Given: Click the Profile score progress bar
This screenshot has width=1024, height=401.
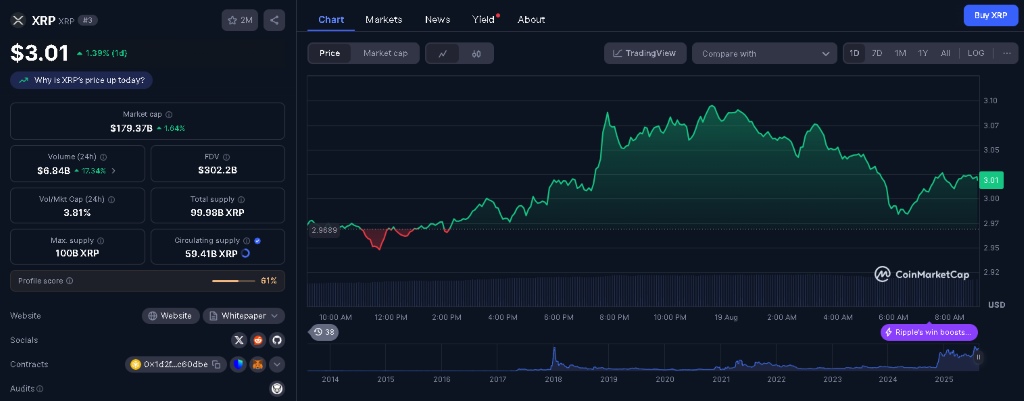Looking at the screenshot, I should point(234,281).
